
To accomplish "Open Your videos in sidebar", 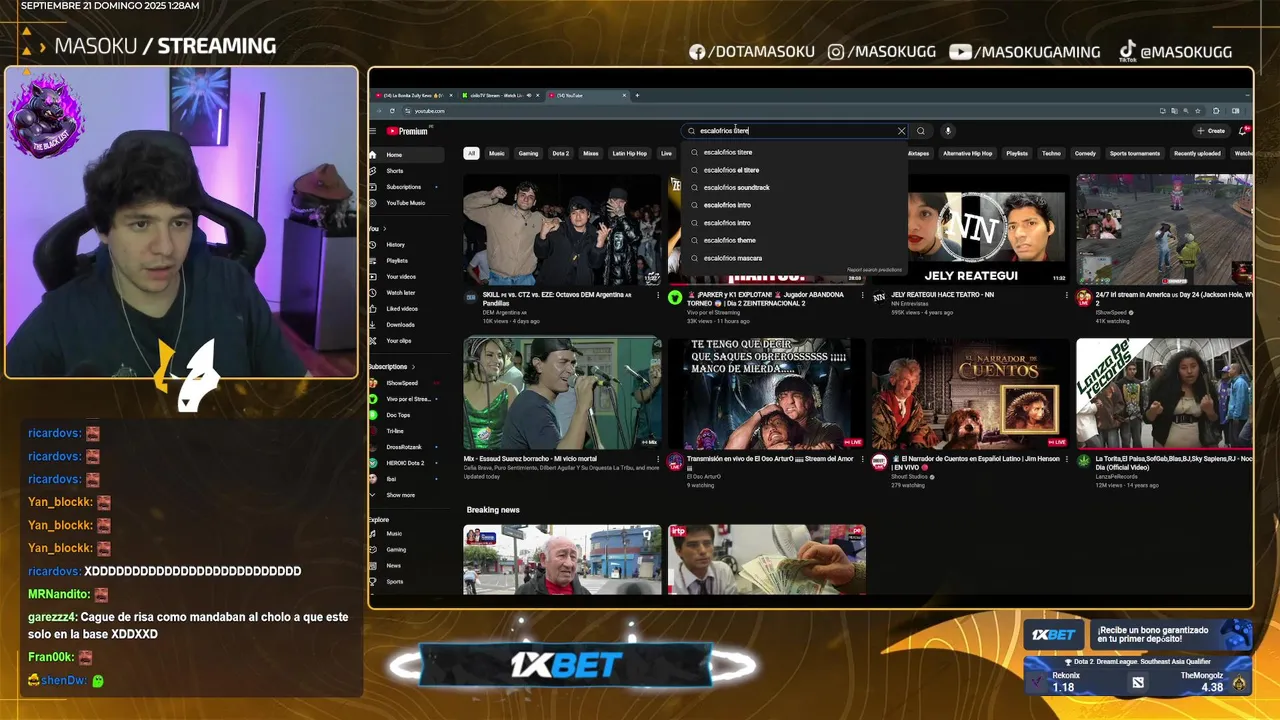I will pos(406,277).
